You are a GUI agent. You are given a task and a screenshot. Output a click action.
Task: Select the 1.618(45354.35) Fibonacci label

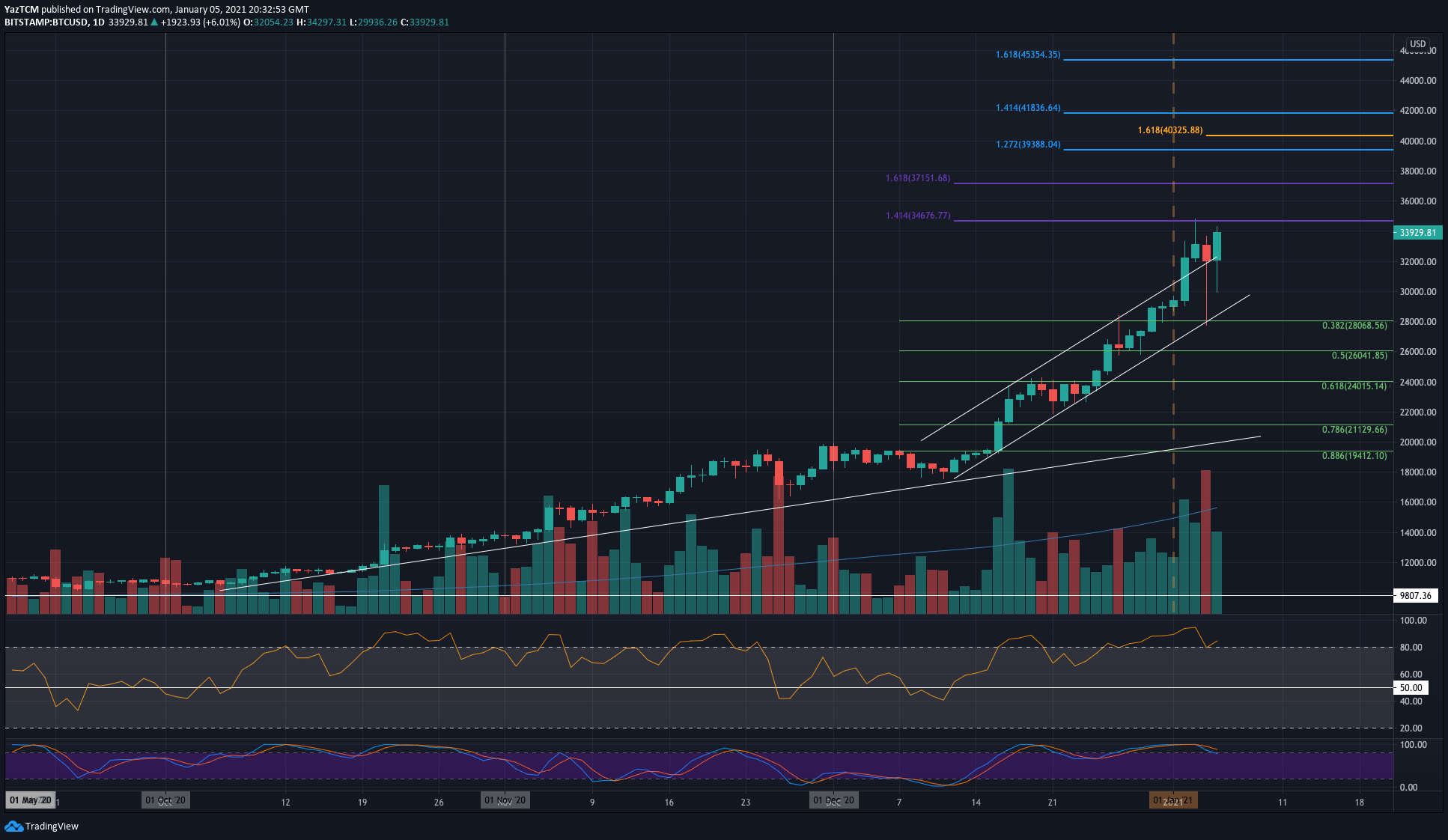1028,55
